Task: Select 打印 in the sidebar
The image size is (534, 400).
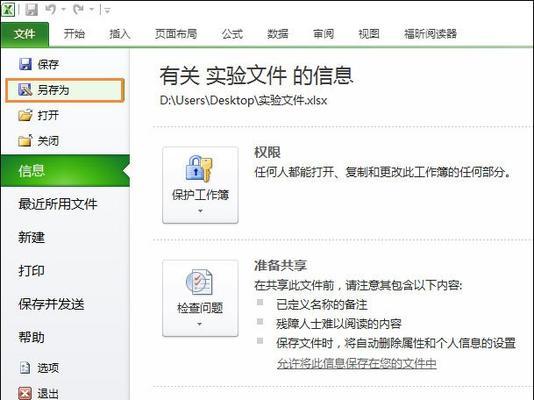Action: coord(31,271)
